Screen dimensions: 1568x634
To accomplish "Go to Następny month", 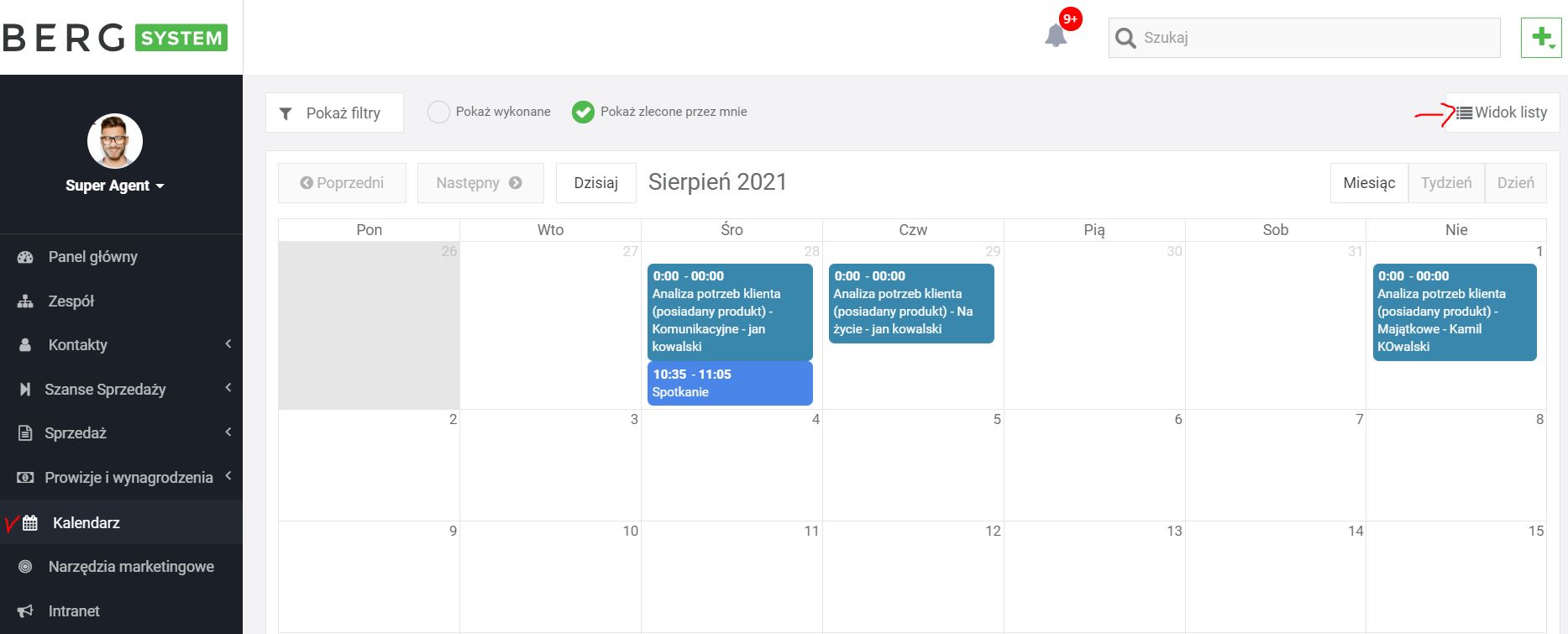I will tap(480, 183).
